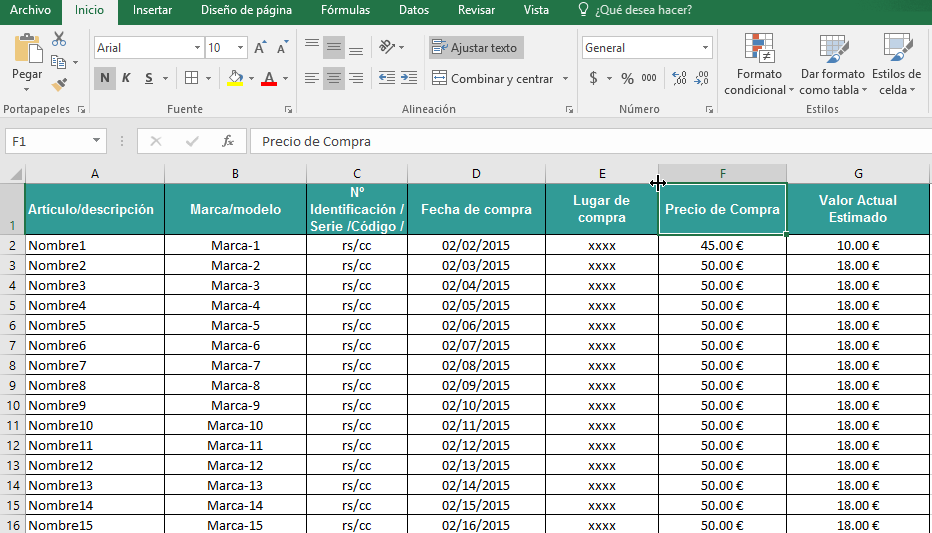Switch to the Fórmulas tab
Screen dimensions: 932x533
(345, 10)
